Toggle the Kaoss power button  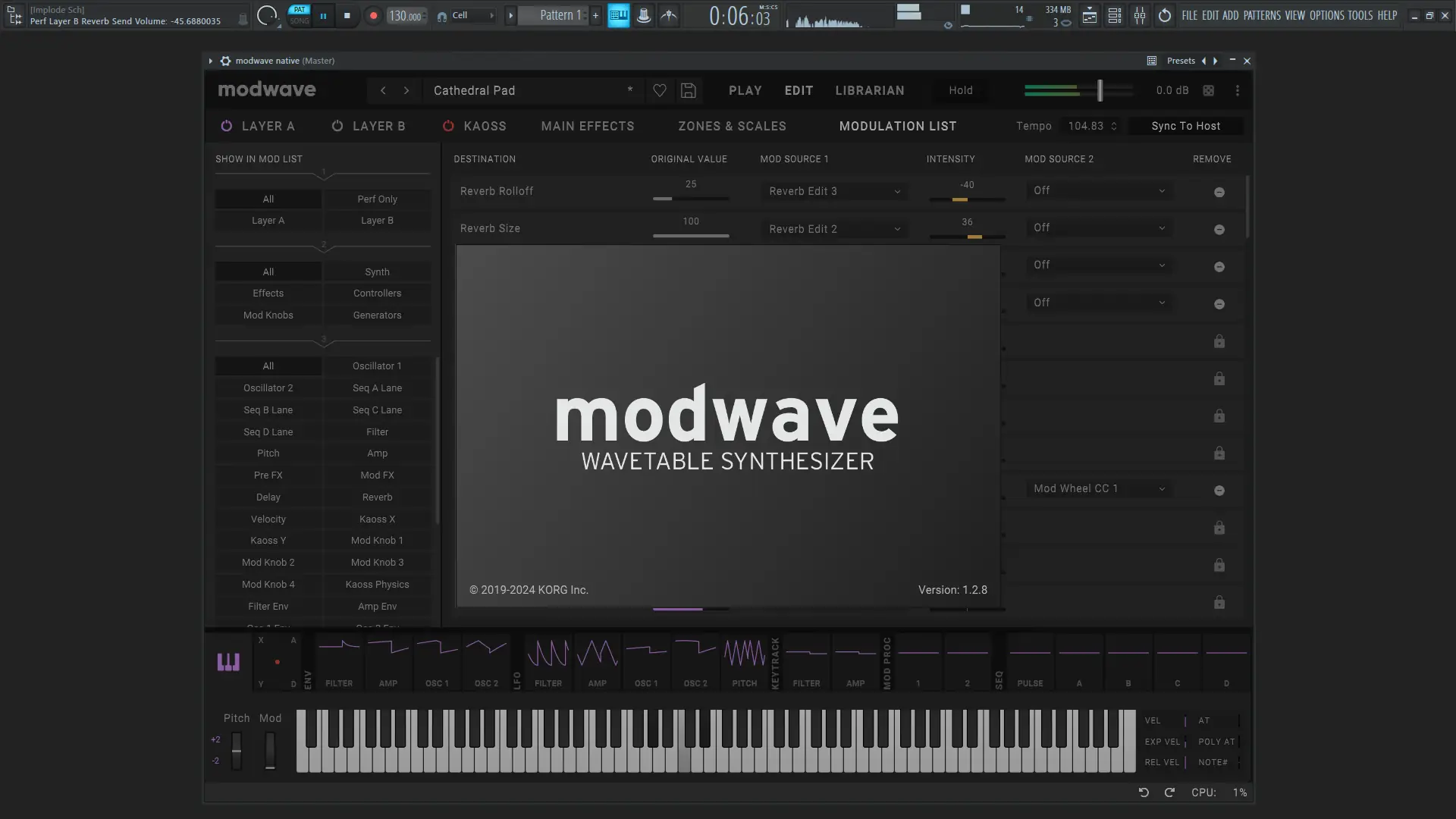pyautogui.click(x=448, y=126)
